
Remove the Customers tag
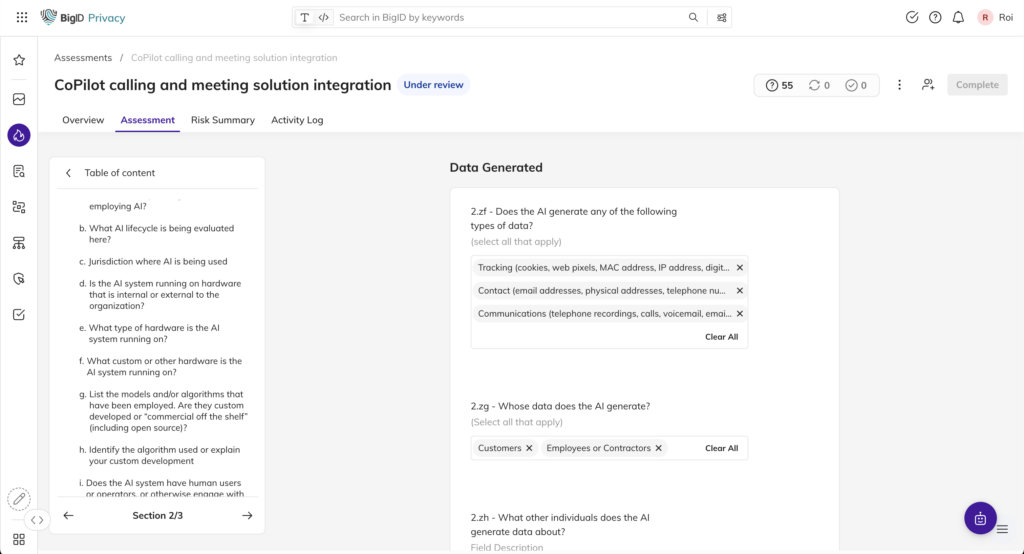coord(529,448)
